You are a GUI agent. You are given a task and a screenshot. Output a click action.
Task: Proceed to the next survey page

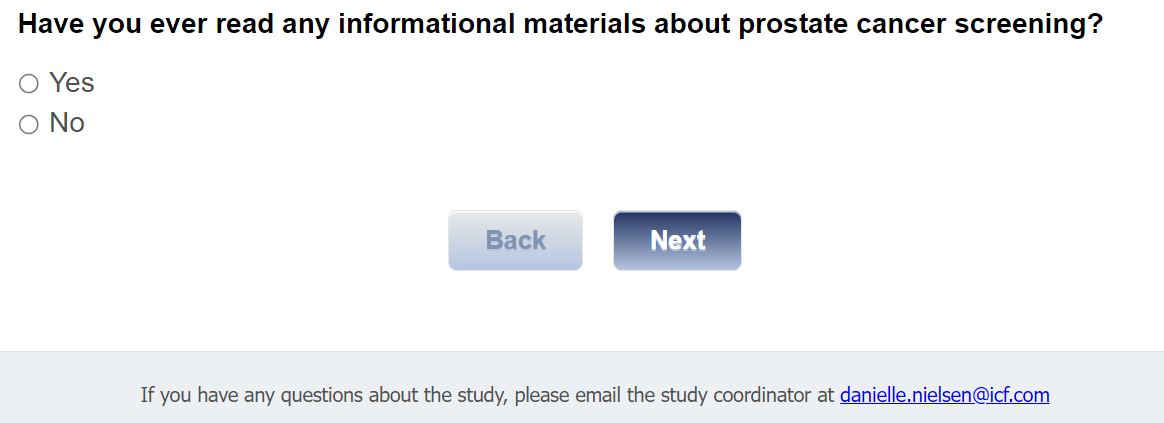[x=677, y=240]
